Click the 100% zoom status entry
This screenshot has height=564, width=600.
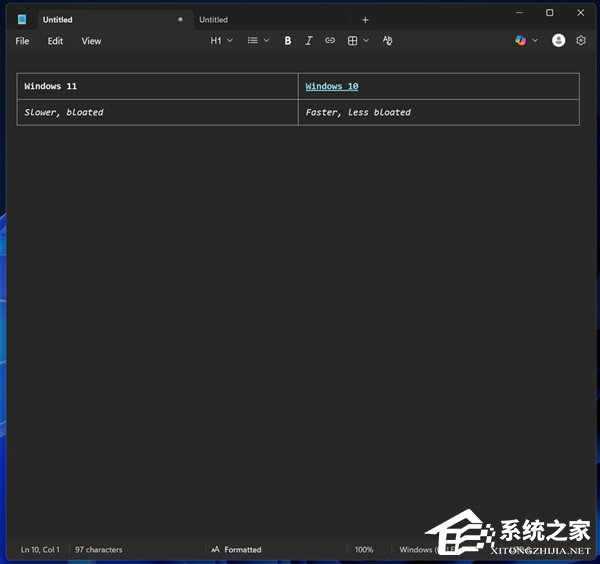pyautogui.click(x=364, y=550)
